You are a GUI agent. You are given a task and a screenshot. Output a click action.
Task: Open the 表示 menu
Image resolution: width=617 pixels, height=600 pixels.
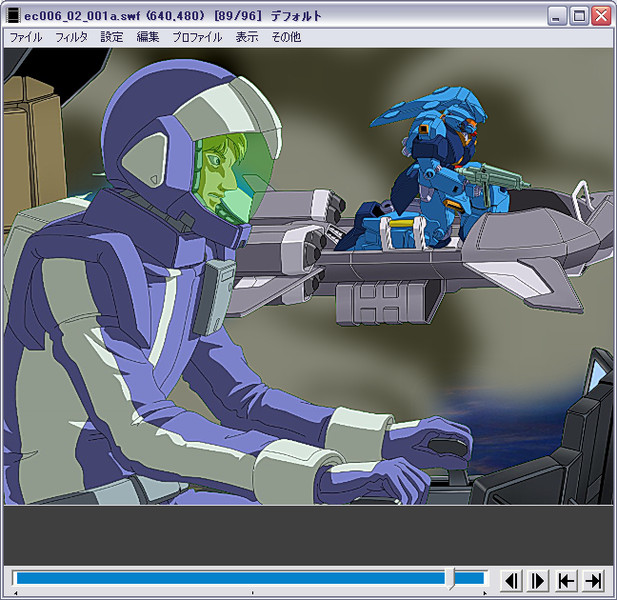[246, 37]
